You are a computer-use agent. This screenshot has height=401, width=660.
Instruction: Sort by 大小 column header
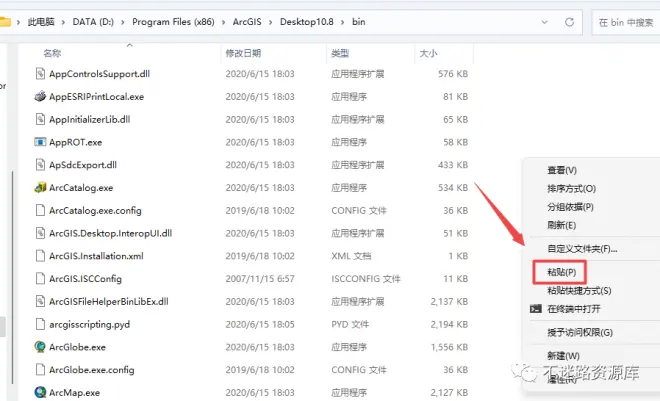point(428,53)
